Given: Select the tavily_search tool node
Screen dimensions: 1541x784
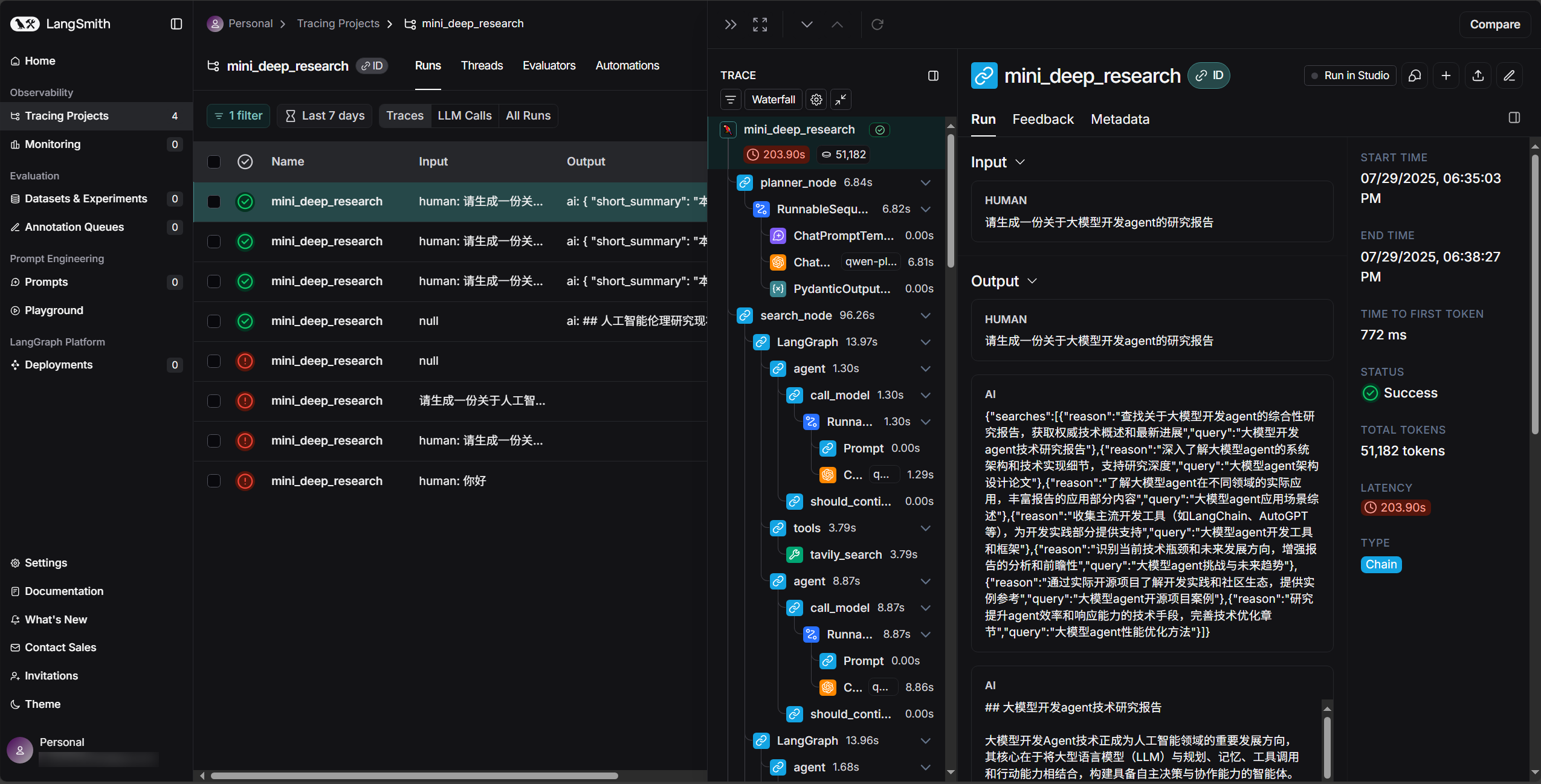Looking at the screenshot, I should 846,554.
